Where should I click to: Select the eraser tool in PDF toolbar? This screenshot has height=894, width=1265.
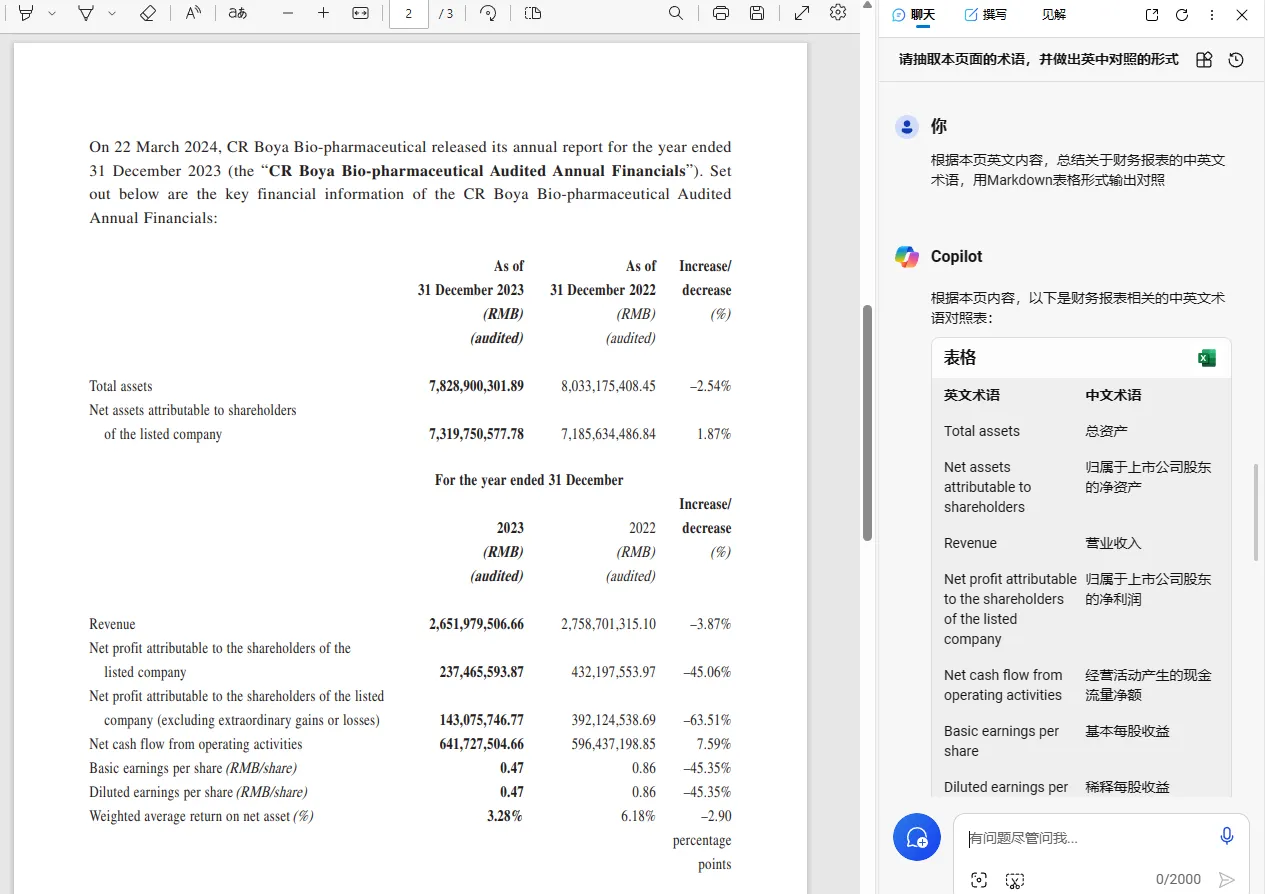coord(148,13)
